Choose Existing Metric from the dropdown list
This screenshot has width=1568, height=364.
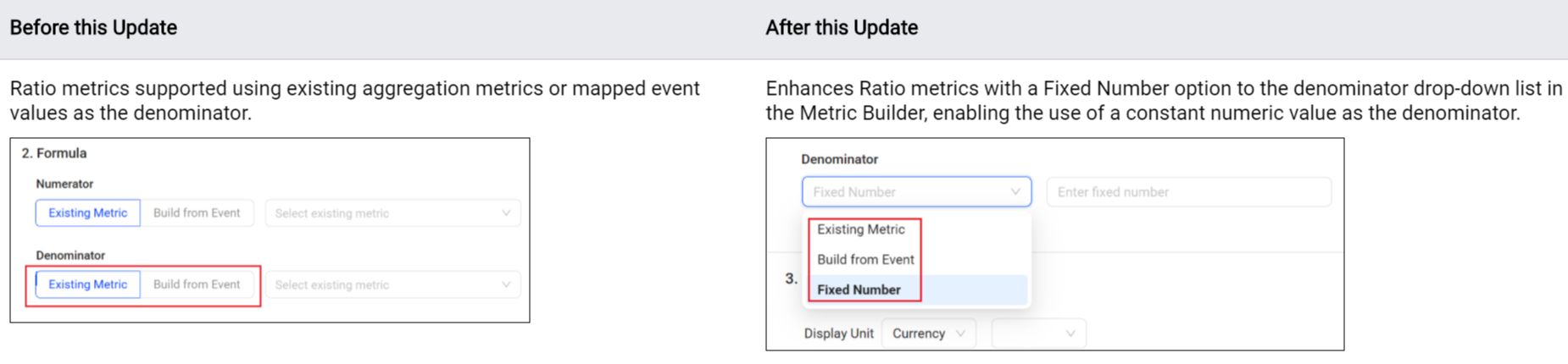pyautogui.click(x=861, y=229)
